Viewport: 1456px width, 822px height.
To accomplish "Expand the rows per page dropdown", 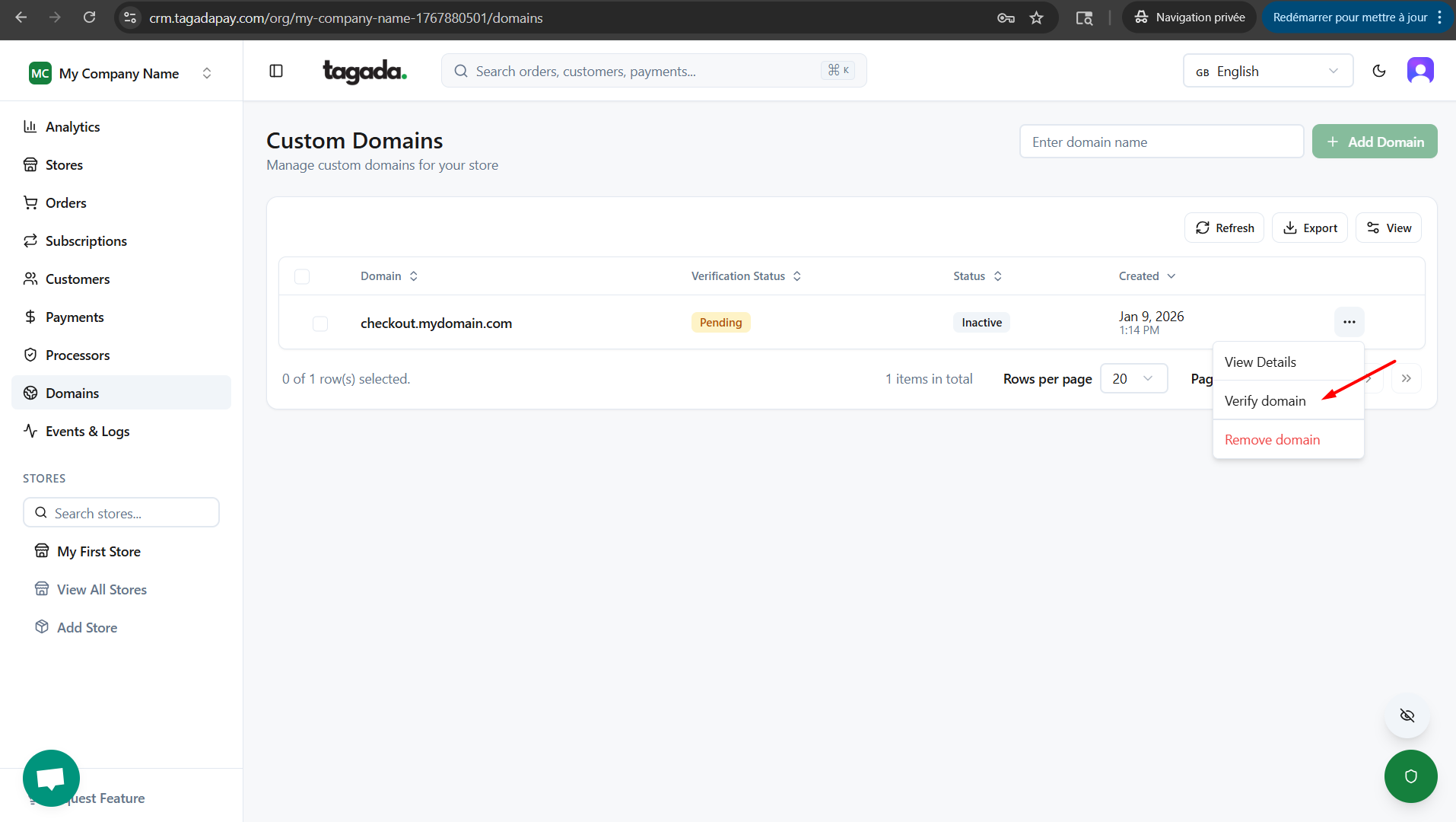I will 1133,378.
